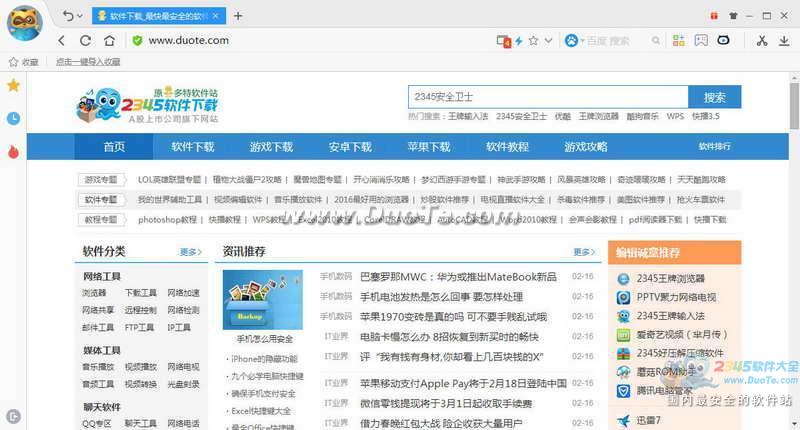The image size is (800, 430).
Task: Open favorites star in left sidebar
Action: click(x=13, y=85)
